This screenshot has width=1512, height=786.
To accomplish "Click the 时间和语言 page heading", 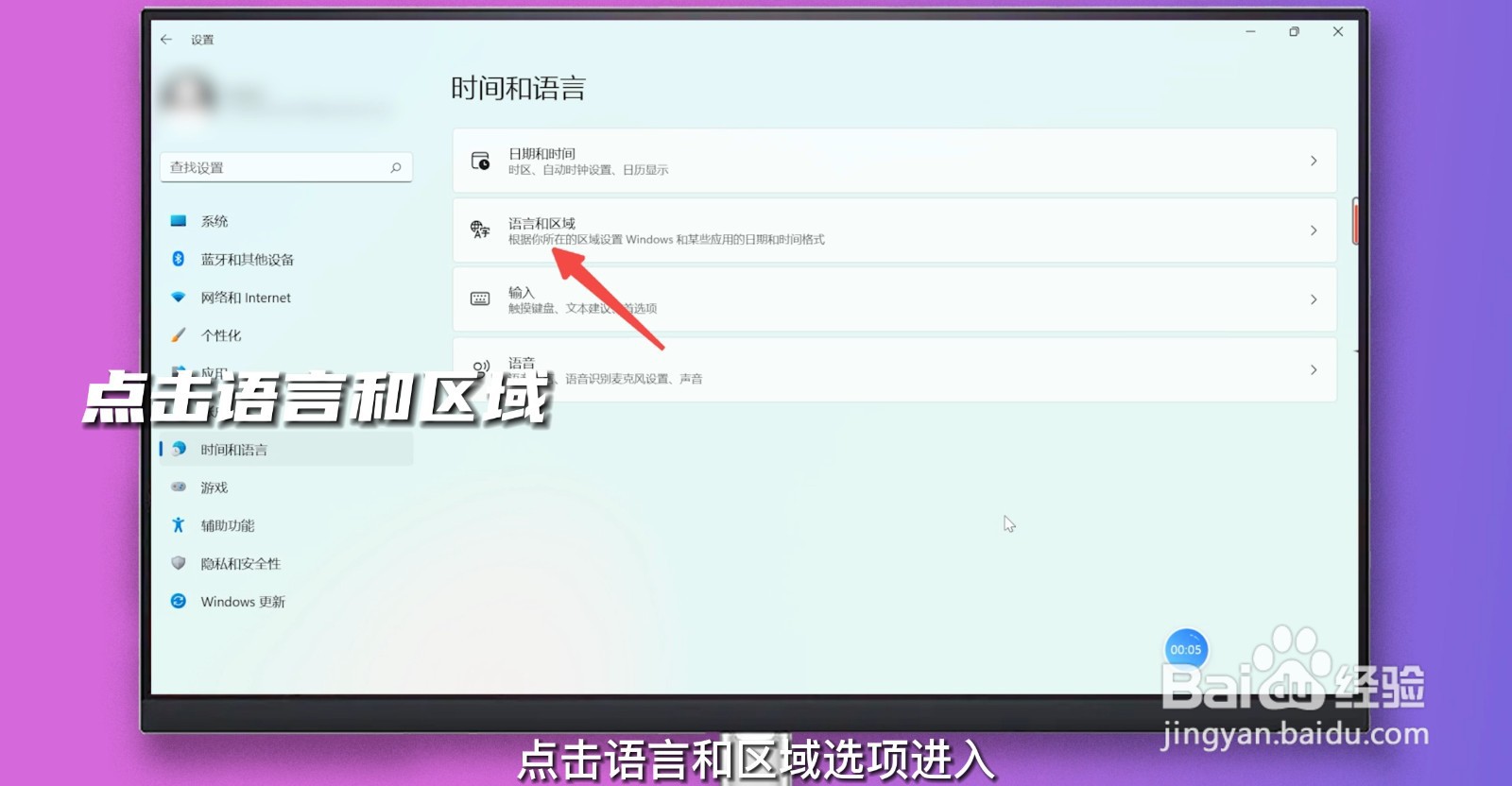I will (518, 89).
